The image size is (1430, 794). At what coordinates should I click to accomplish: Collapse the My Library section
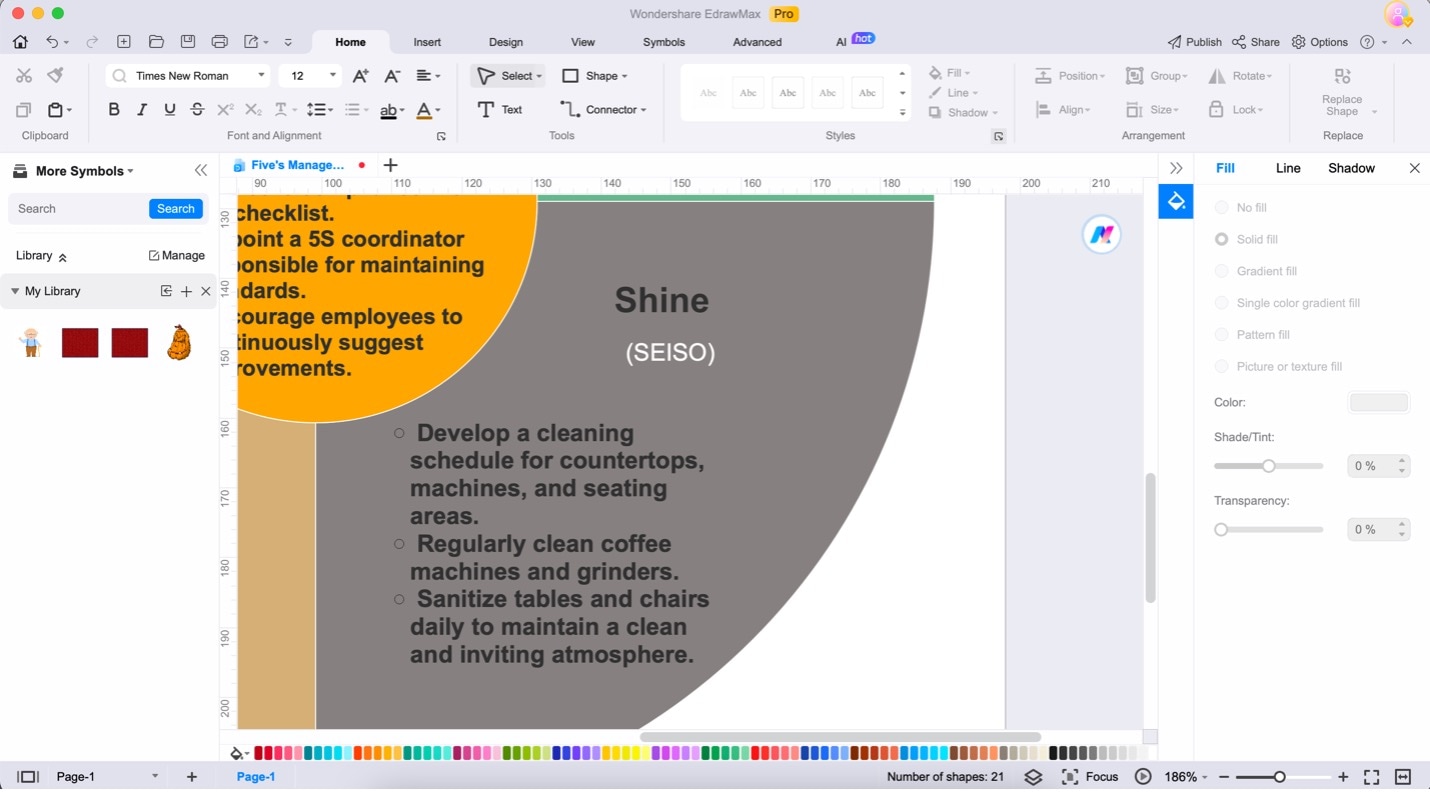pyautogui.click(x=15, y=291)
